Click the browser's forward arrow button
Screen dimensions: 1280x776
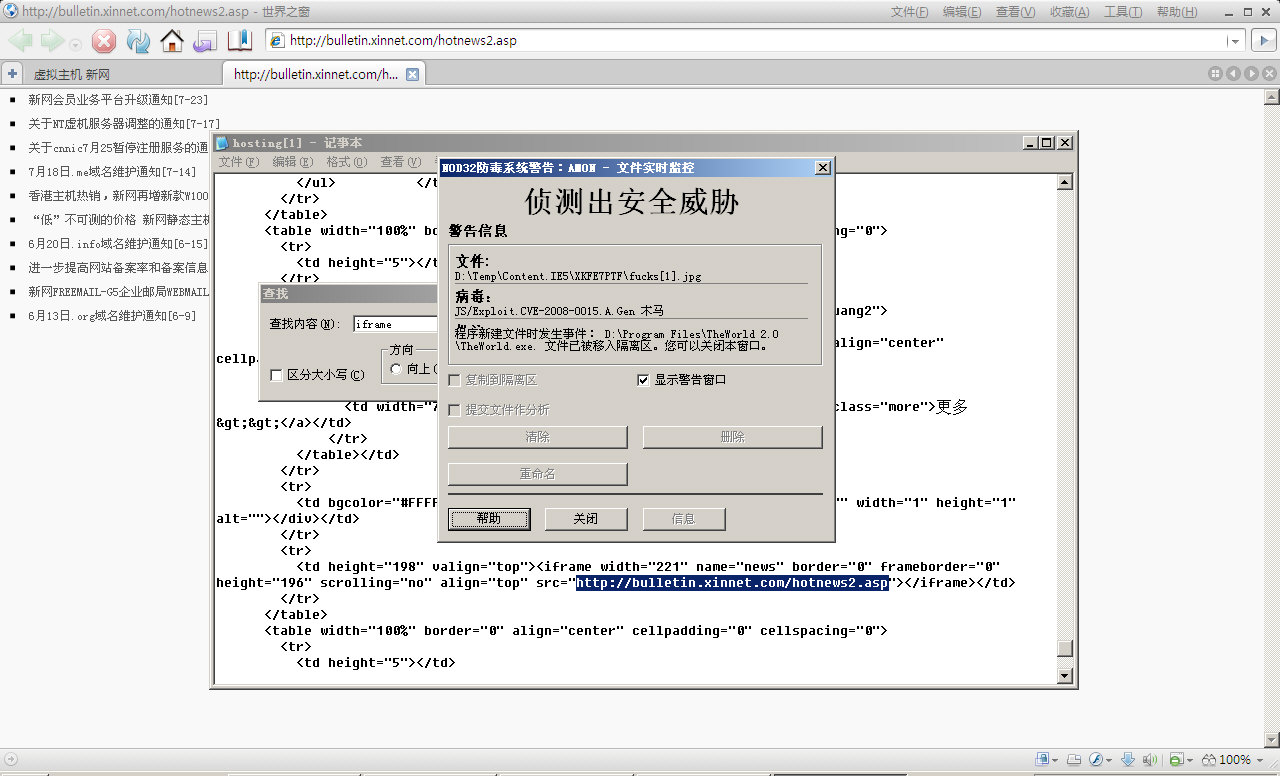[x=52, y=41]
